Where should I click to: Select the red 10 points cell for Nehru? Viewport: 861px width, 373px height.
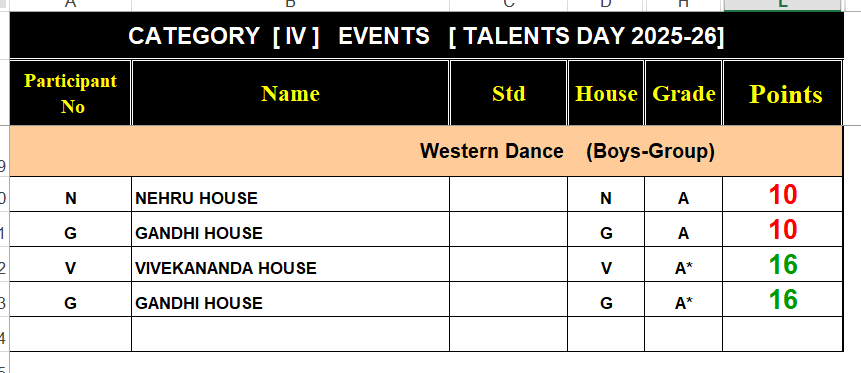pyautogui.click(x=783, y=194)
